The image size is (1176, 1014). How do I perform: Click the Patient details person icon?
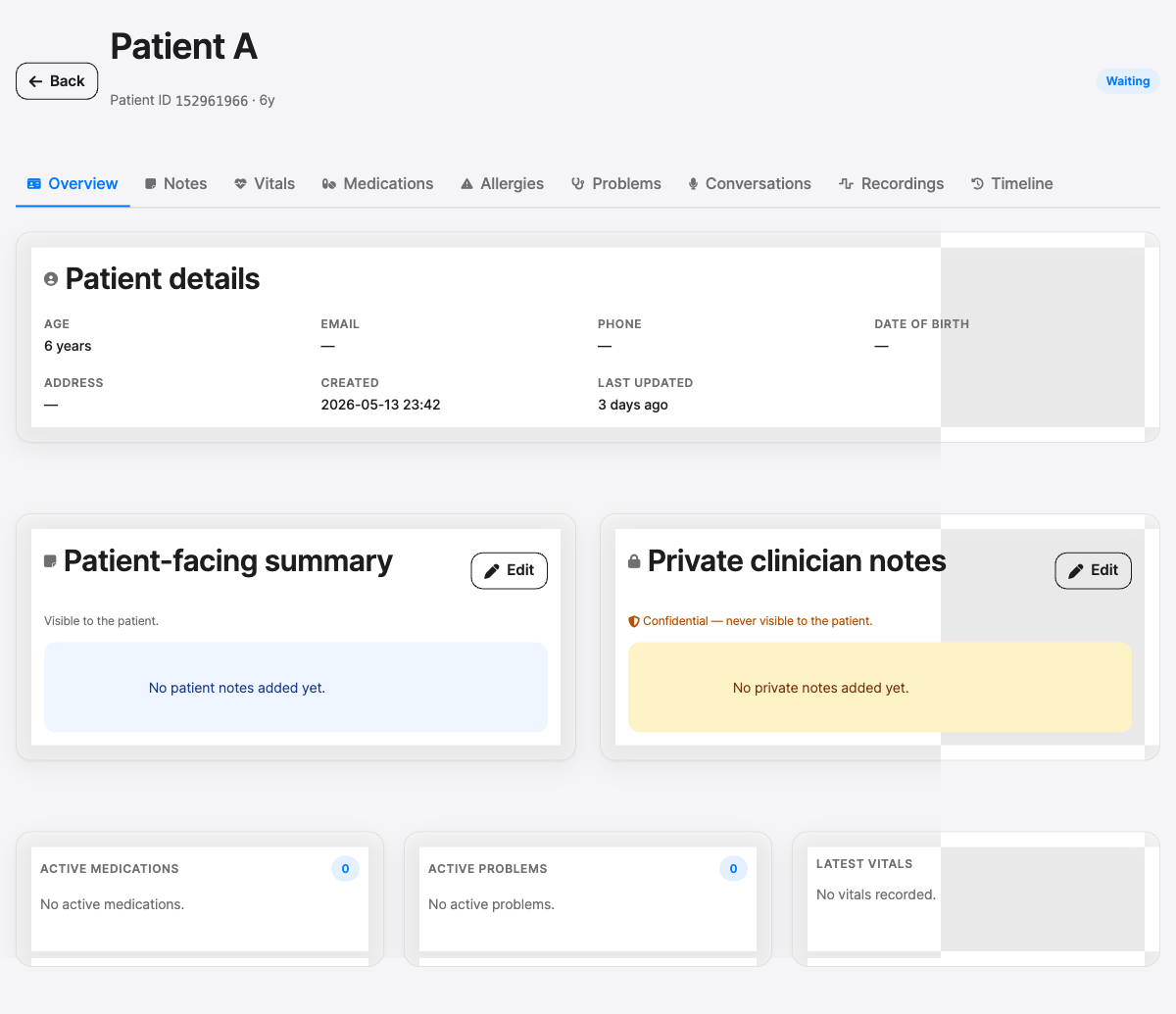51,279
